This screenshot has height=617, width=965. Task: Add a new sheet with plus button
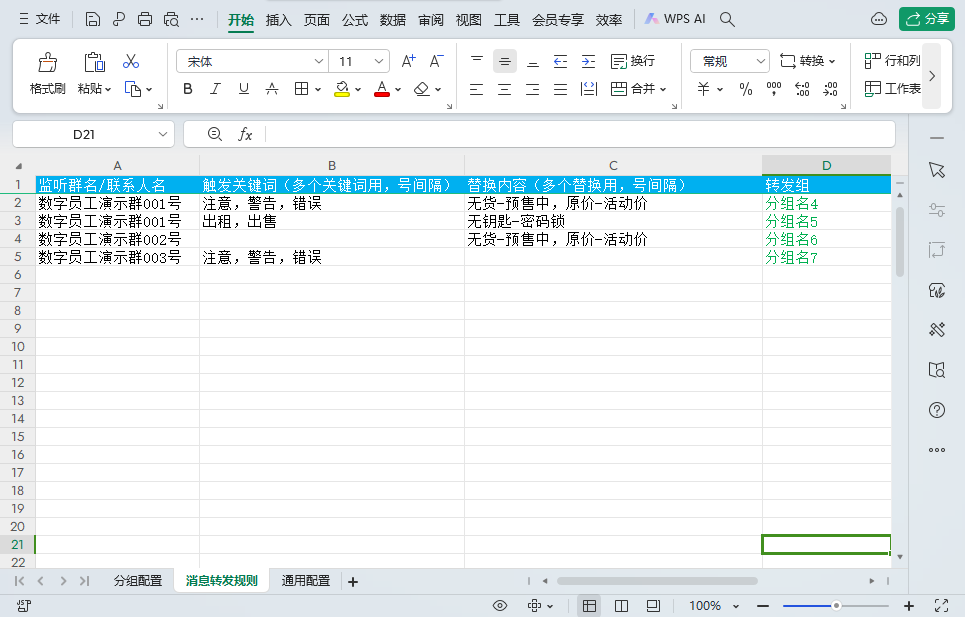(x=352, y=582)
